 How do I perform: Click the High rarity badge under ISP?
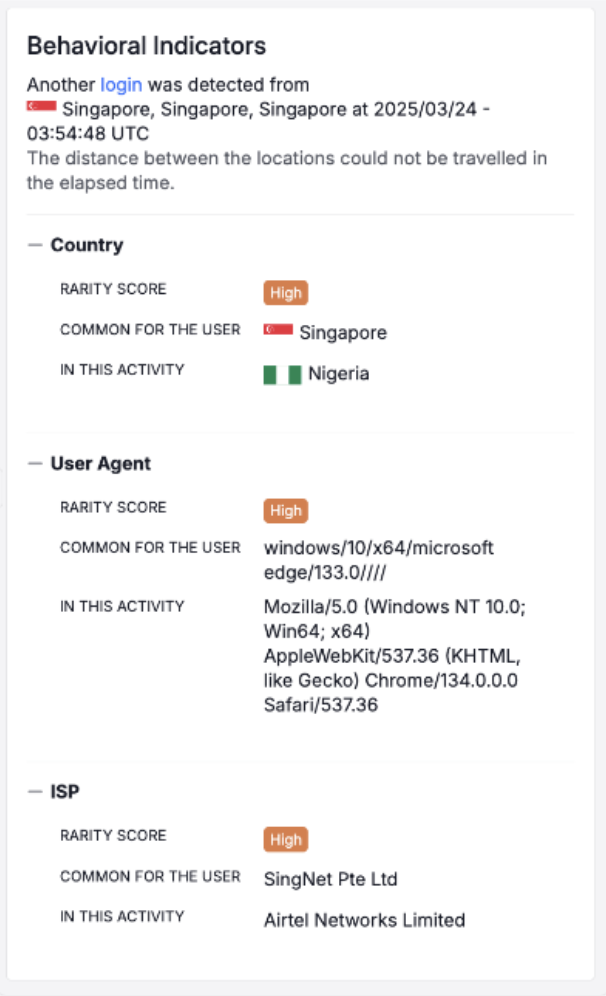pyautogui.click(x=285, y=839)
